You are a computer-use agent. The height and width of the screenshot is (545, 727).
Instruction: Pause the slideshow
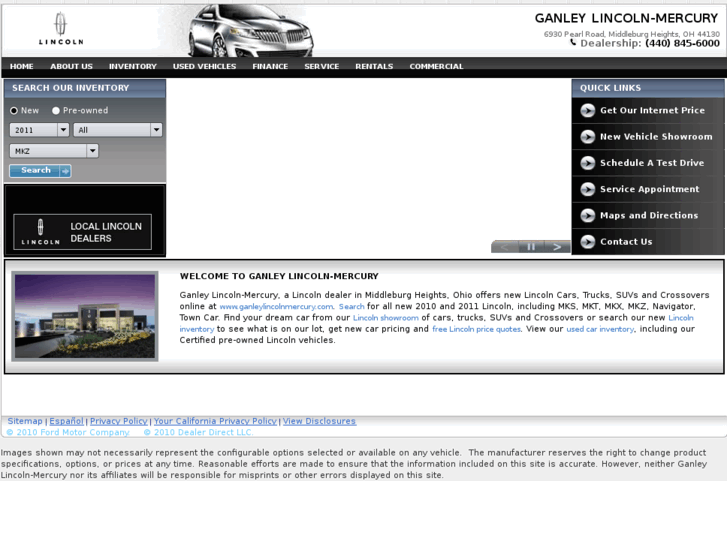531,247
